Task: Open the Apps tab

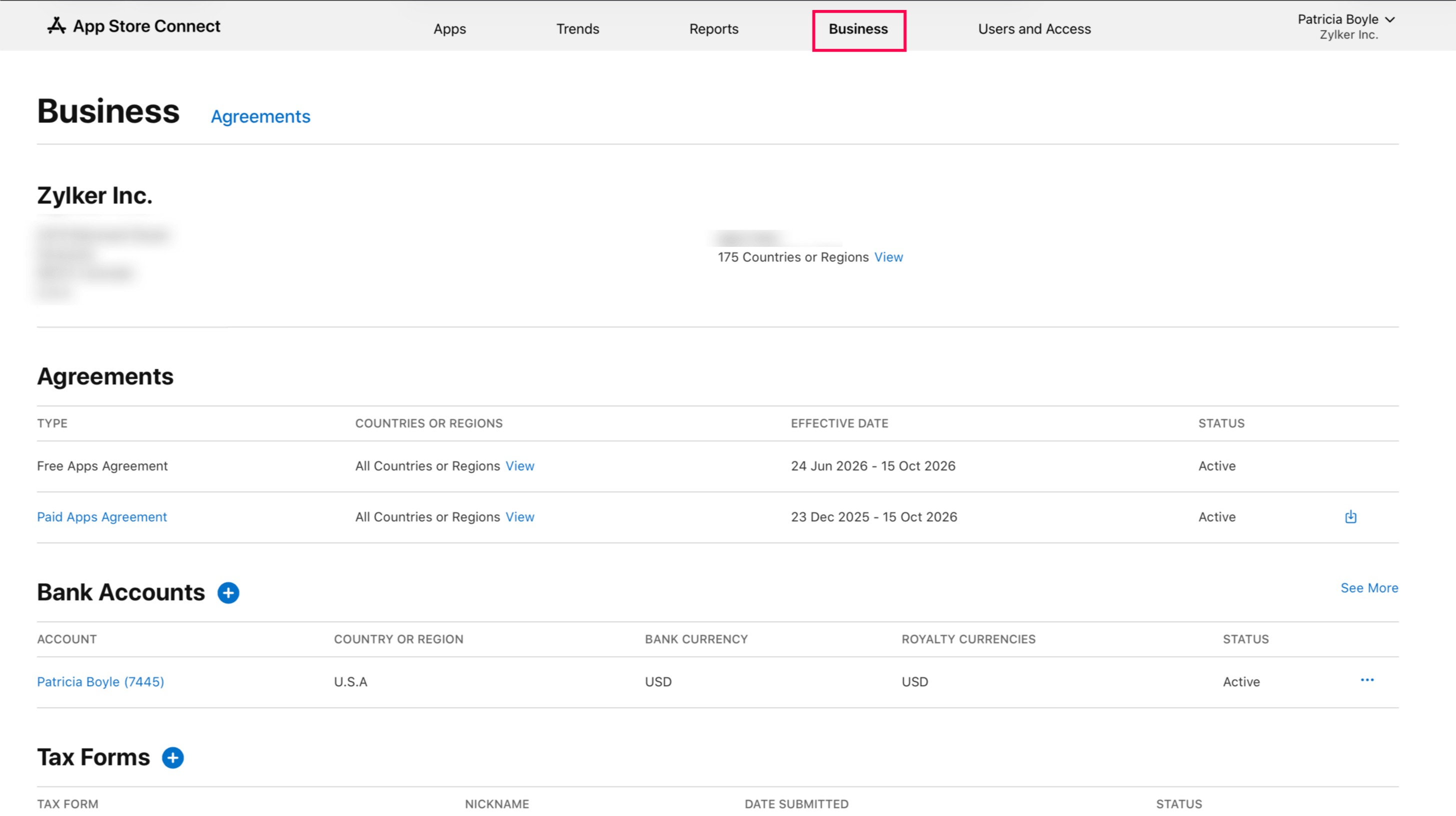Action: [450, 29]
